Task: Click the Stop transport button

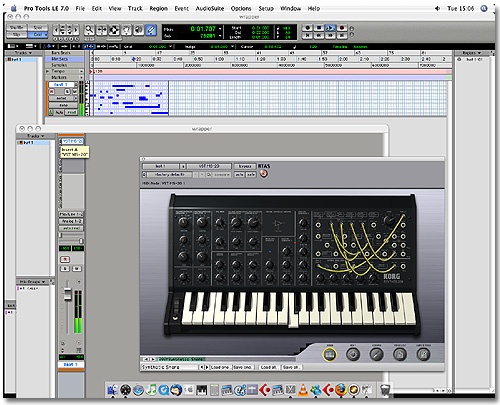Action: pyautogui.click(x=319, y=28)
